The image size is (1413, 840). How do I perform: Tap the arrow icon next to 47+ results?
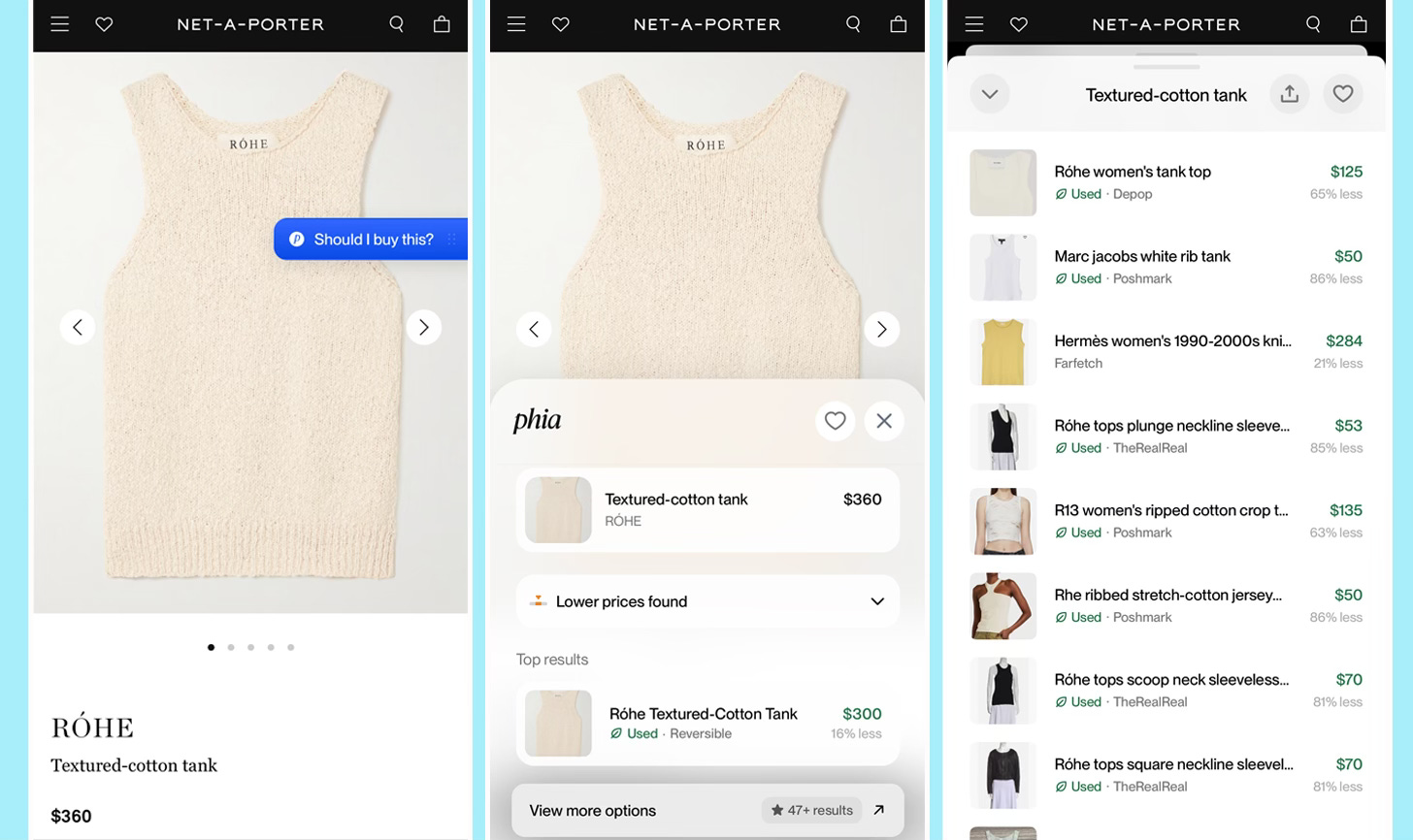[x=878, y=810]
